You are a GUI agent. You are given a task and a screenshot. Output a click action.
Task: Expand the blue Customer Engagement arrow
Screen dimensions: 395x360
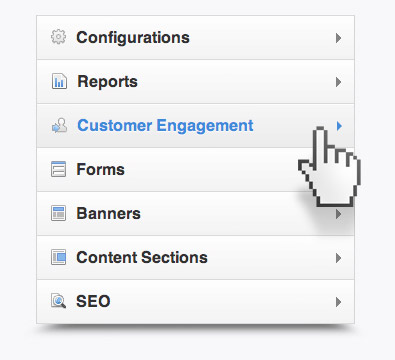pyautogui.click(x=339, y=126)
